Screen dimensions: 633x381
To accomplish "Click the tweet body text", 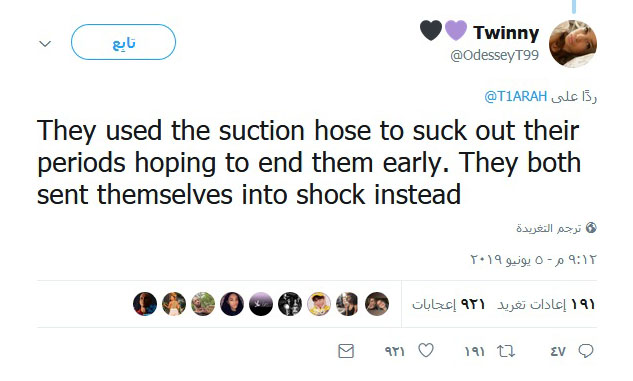I will click(x=309, y=163).
